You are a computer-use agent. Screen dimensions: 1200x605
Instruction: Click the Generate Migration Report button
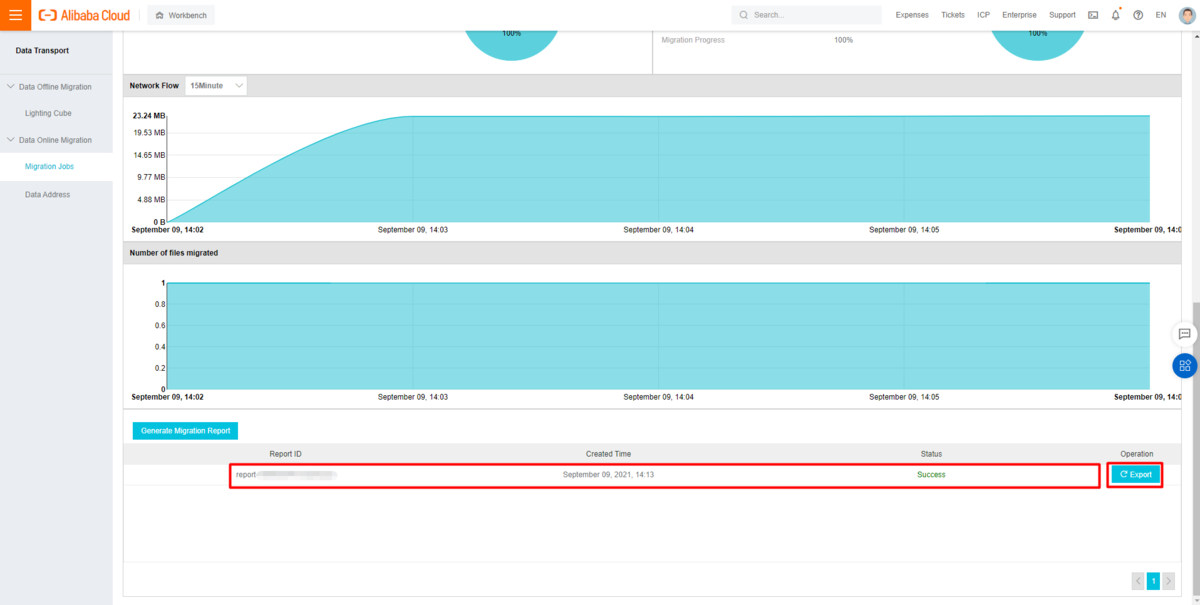[x=185, y=431]
